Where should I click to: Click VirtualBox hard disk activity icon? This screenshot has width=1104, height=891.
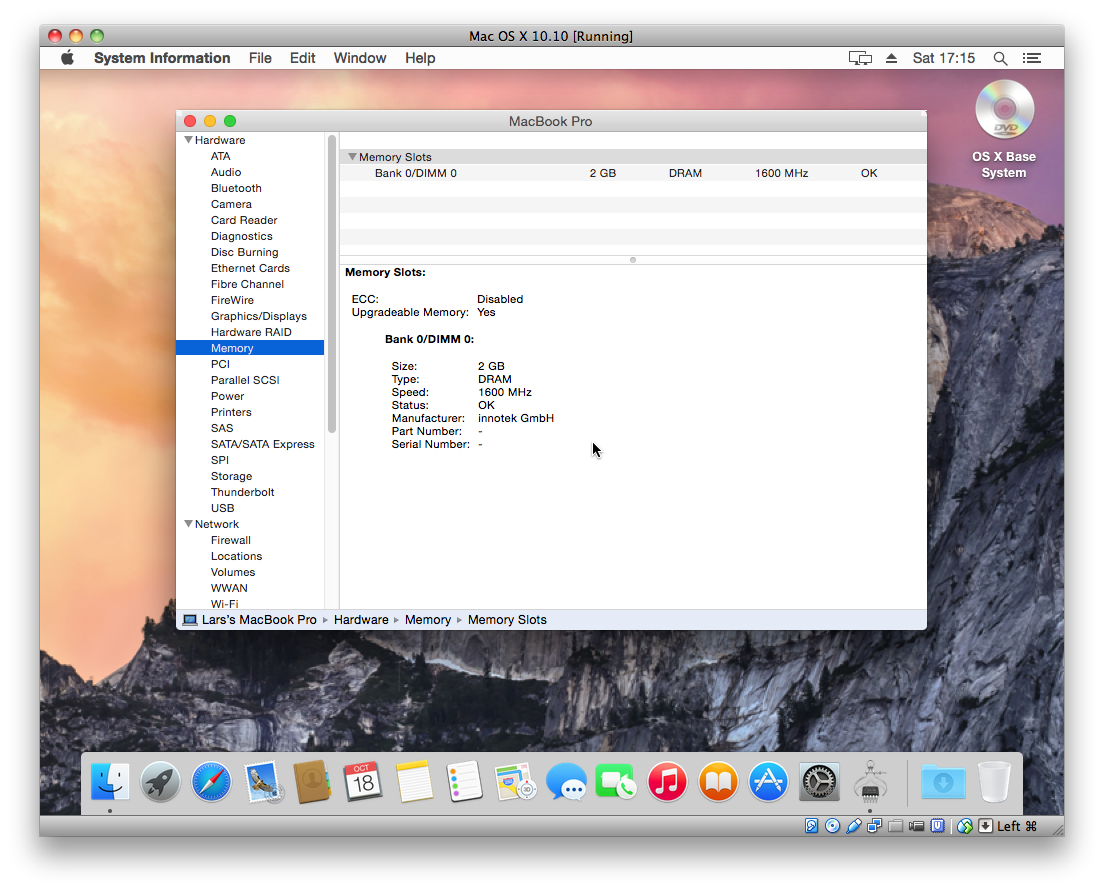812,826
